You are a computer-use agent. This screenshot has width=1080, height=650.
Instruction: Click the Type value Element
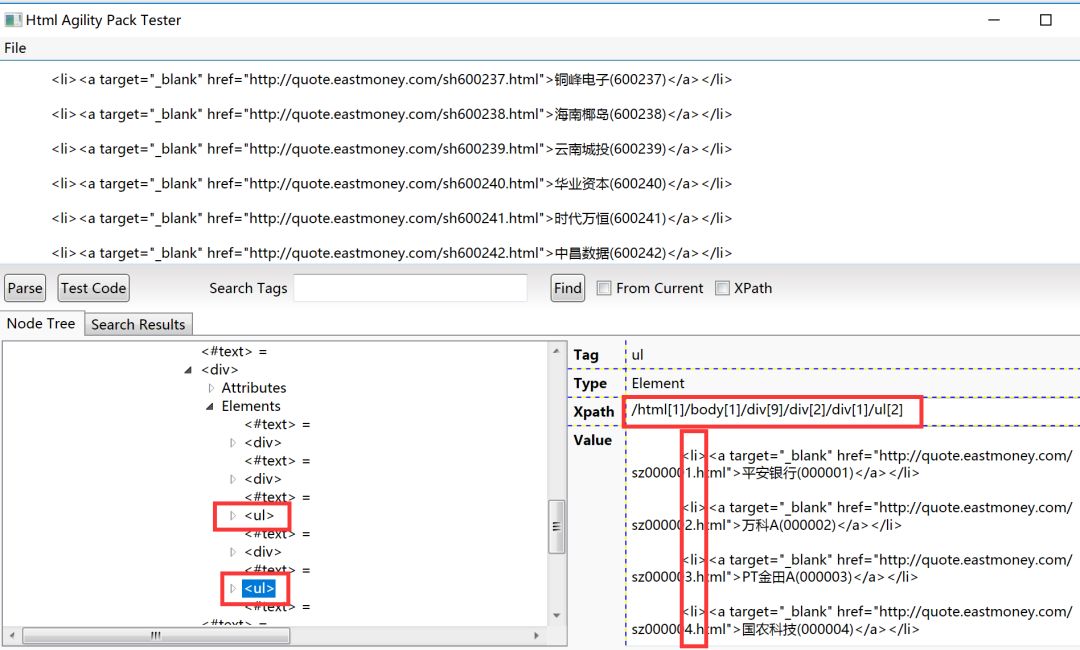click(x=658, y=383)
